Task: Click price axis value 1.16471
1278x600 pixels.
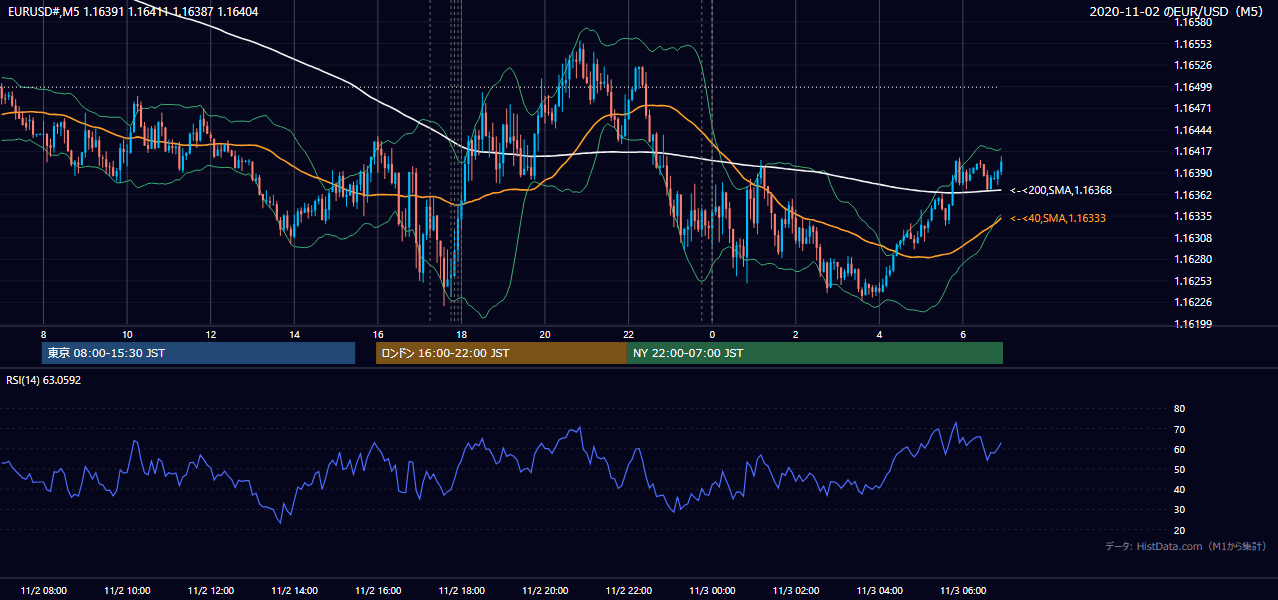Action: tap(1193, 108)
